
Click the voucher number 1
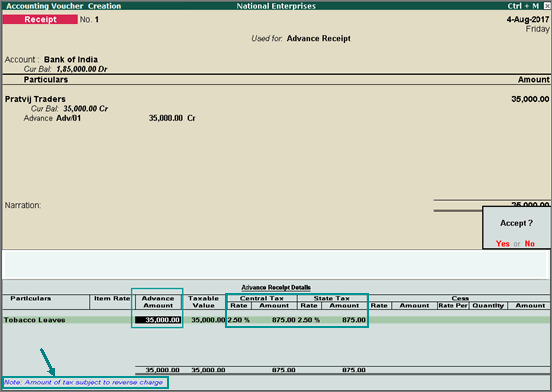pos(96,19)
